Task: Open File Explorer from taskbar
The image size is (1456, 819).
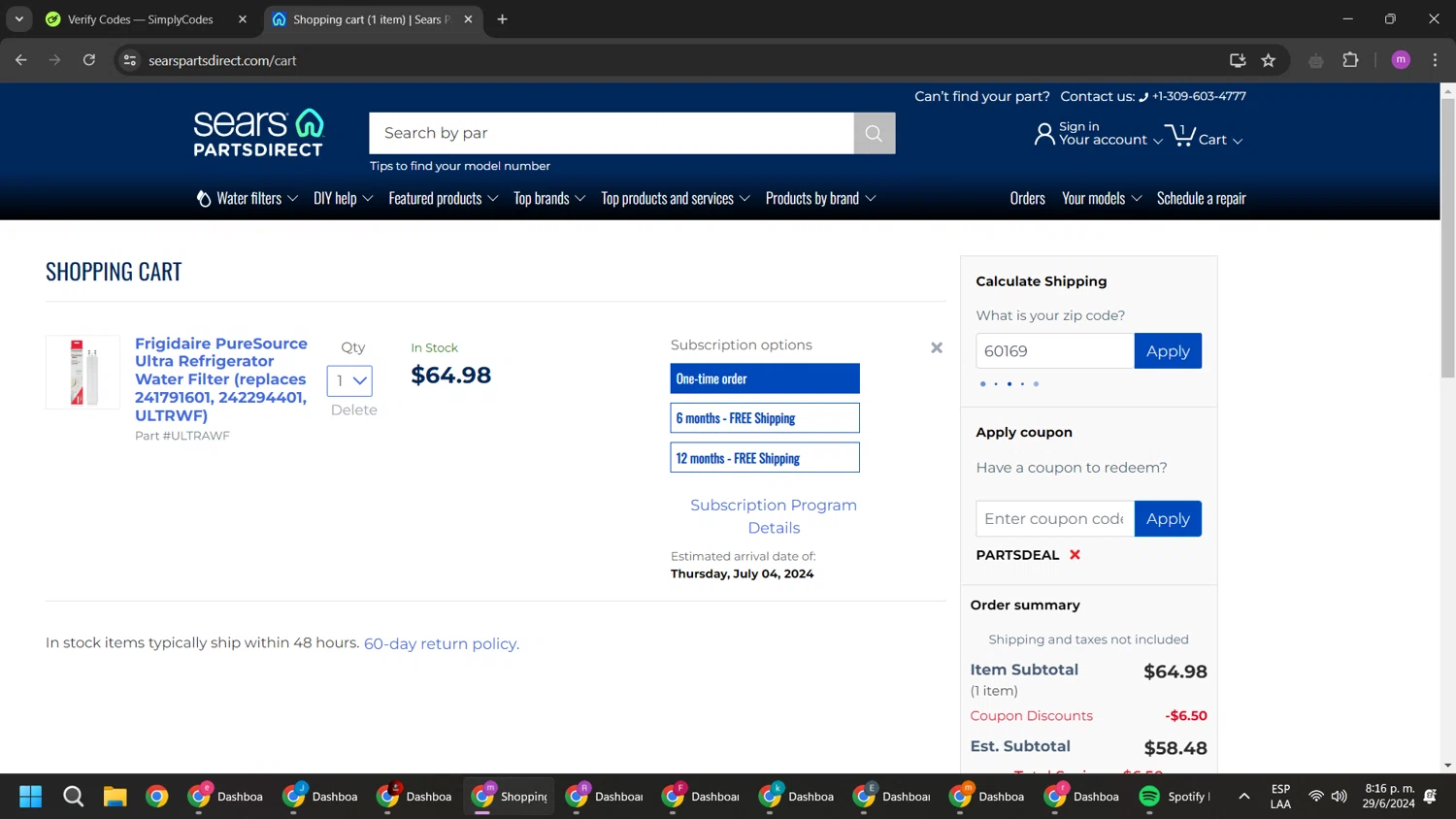Action: coord(116,797)
